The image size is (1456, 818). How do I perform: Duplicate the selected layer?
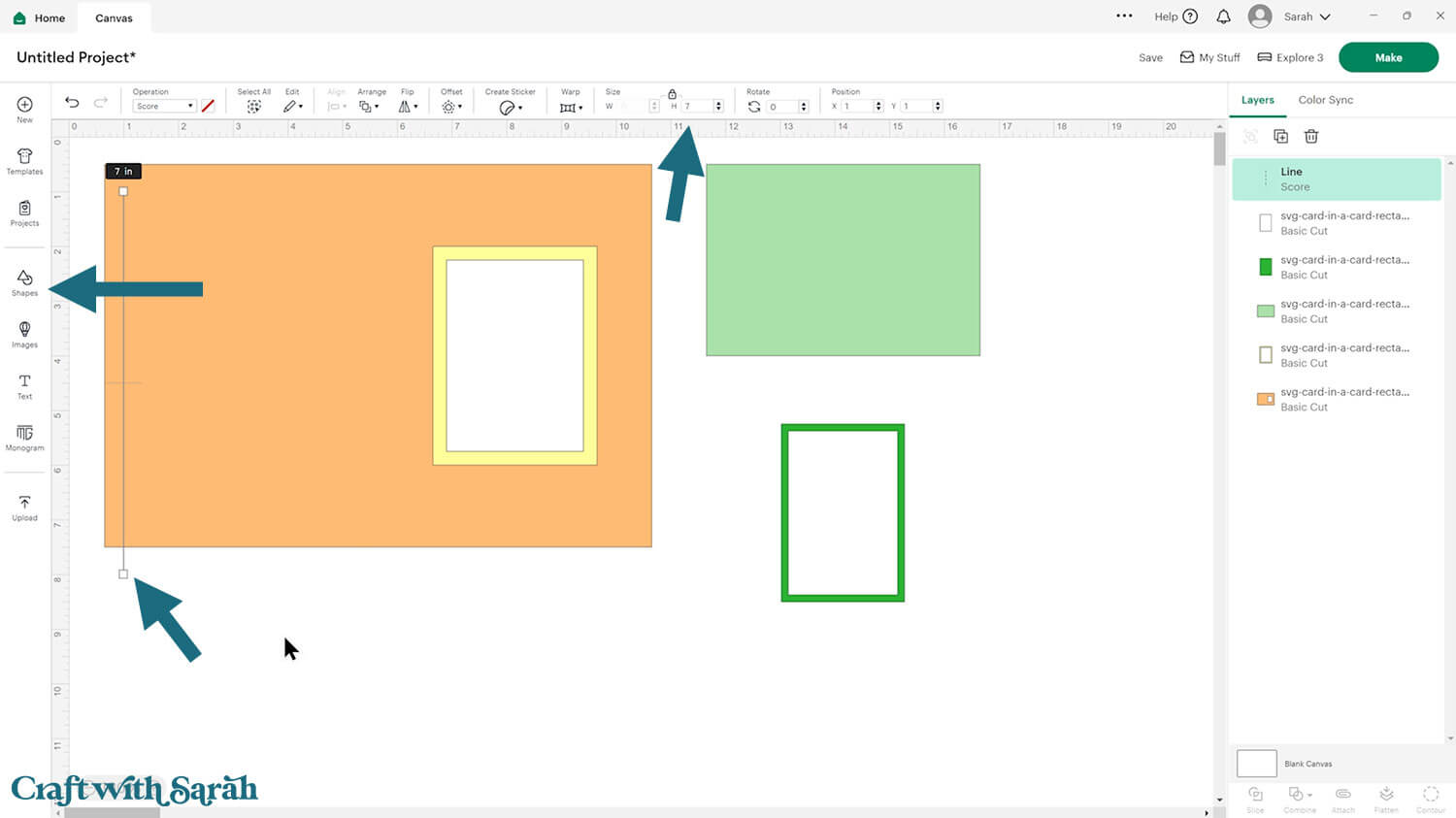coord(1280,137)
